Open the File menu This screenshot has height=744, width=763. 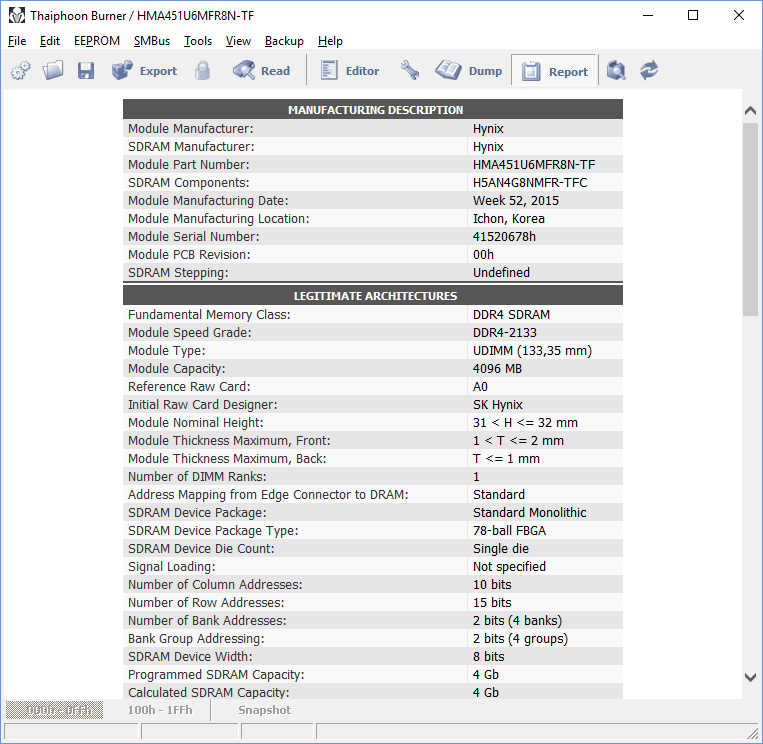[x=17, y=41]
